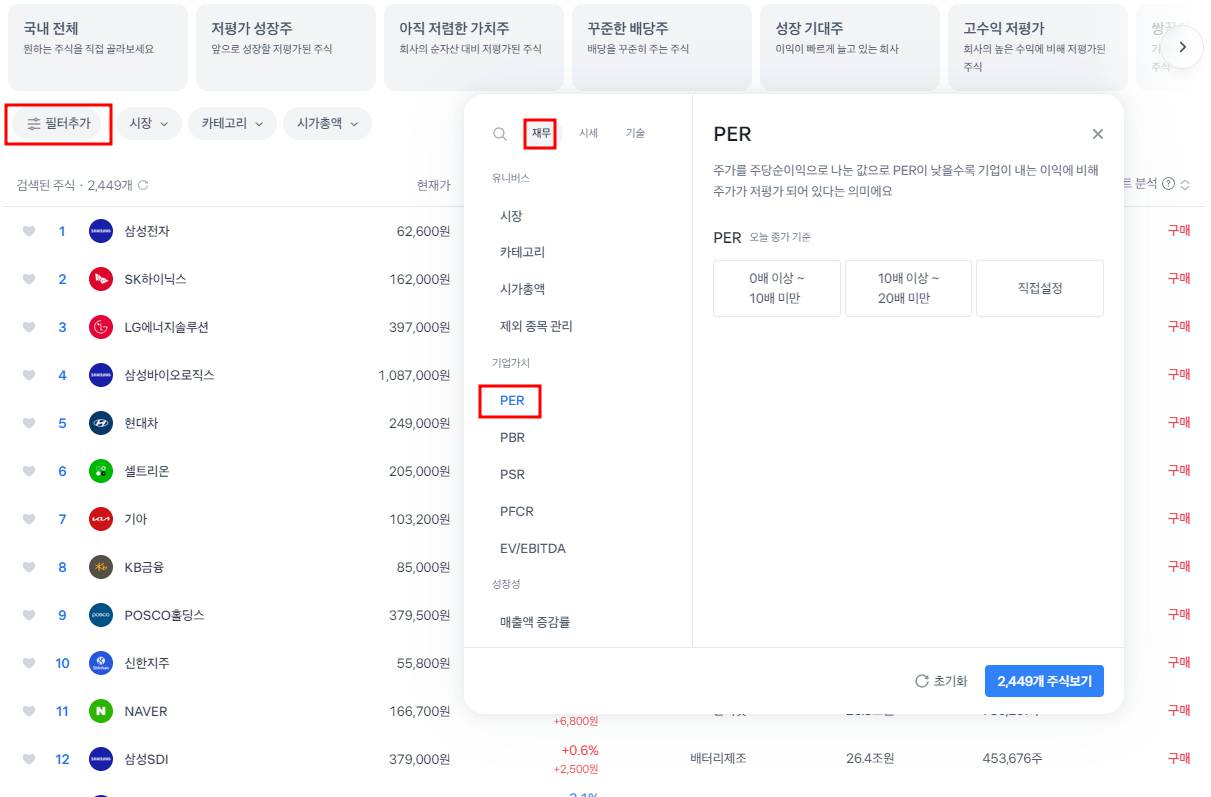This screenshot has width=1211, height=797.
Task: Reset filters using the 초기화 button
Action: coord(943,681)
